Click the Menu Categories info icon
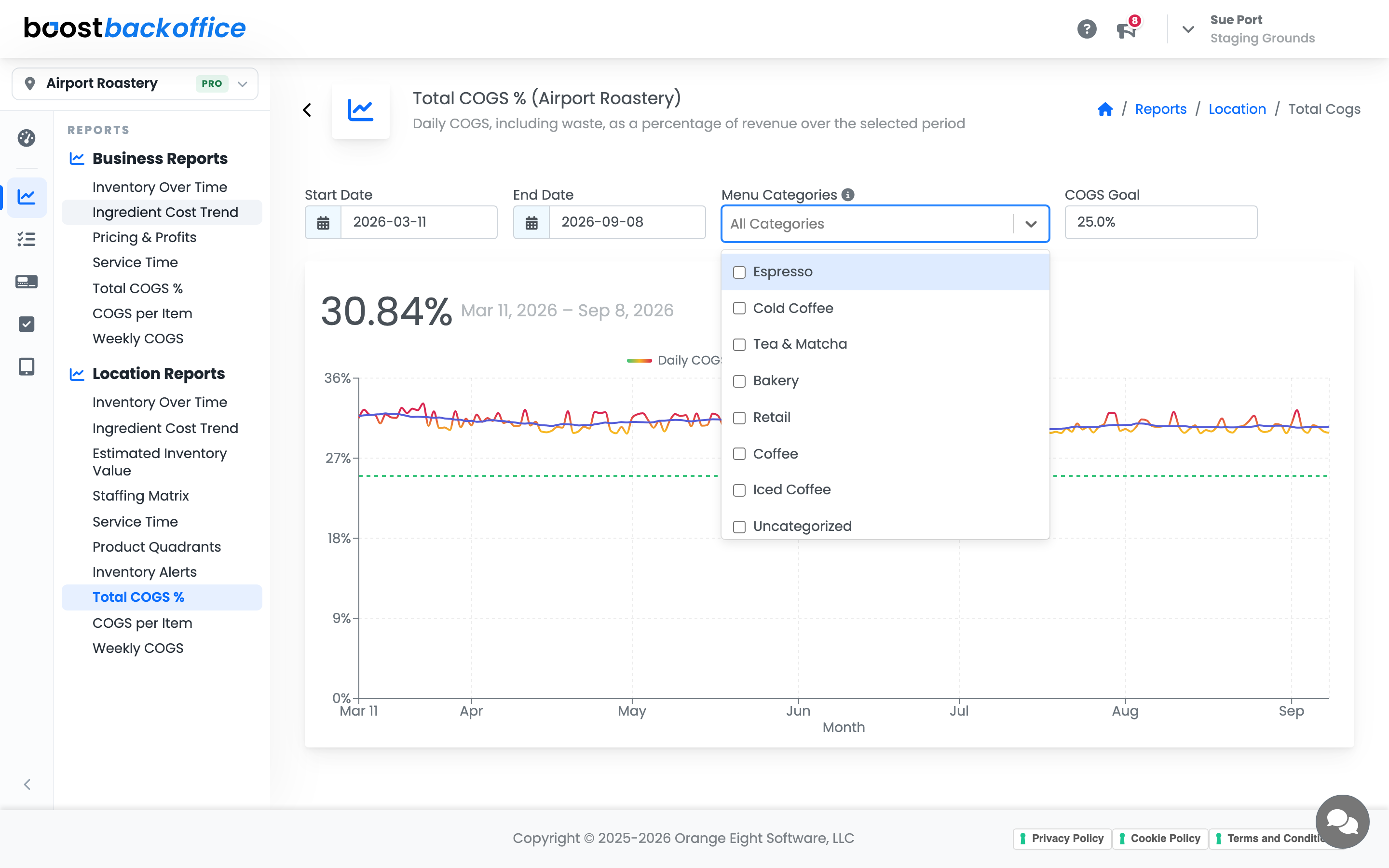Viewport: 1389px width, 868px height. click(x=848, y=195)
